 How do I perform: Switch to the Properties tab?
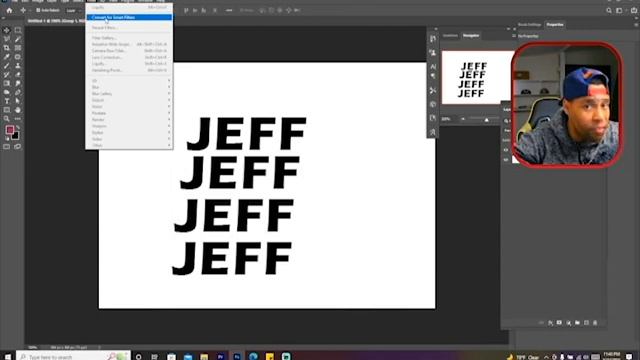(x=555, y=24)
